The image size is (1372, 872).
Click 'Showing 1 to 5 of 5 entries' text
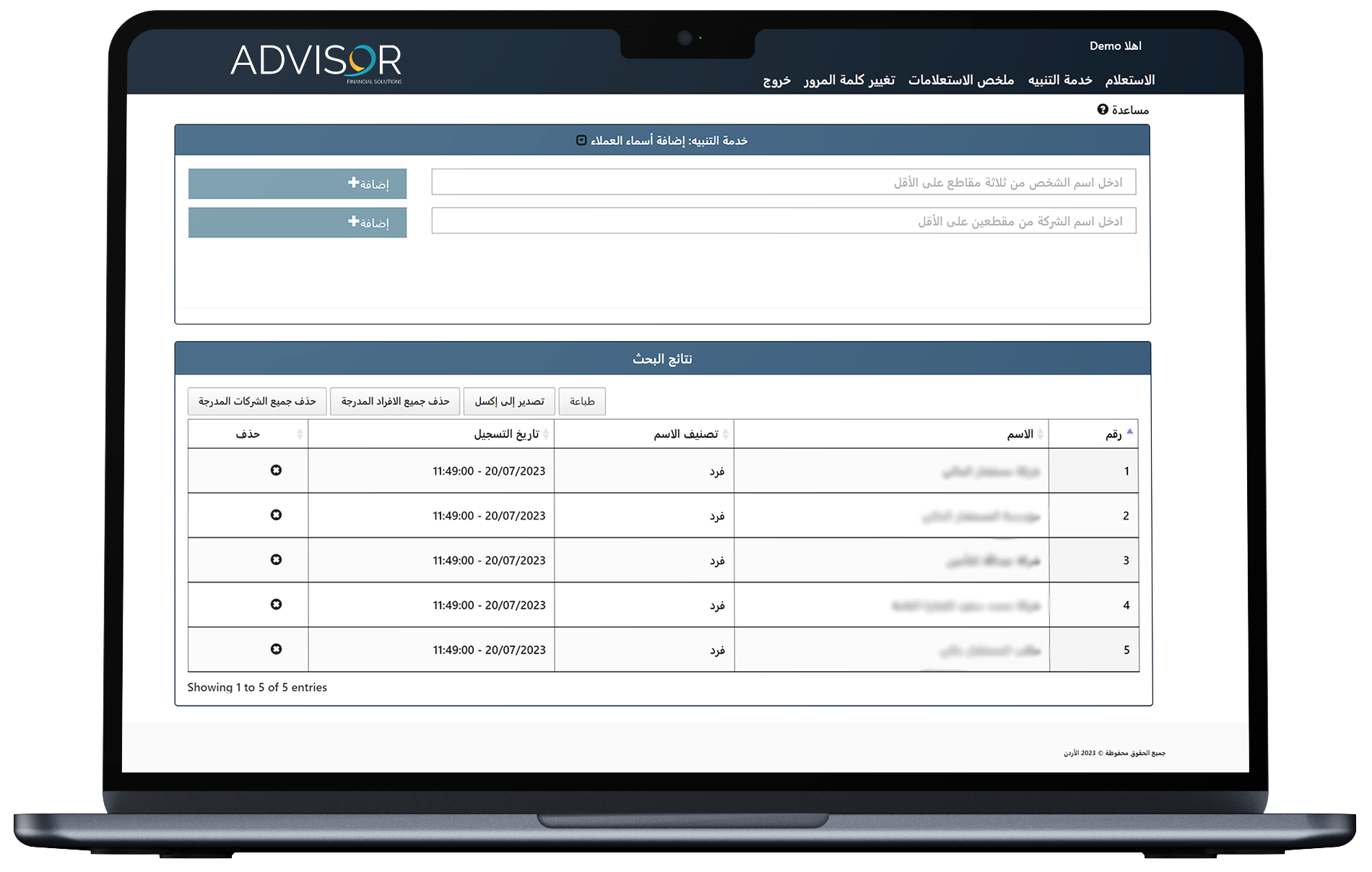coord(257,687)
